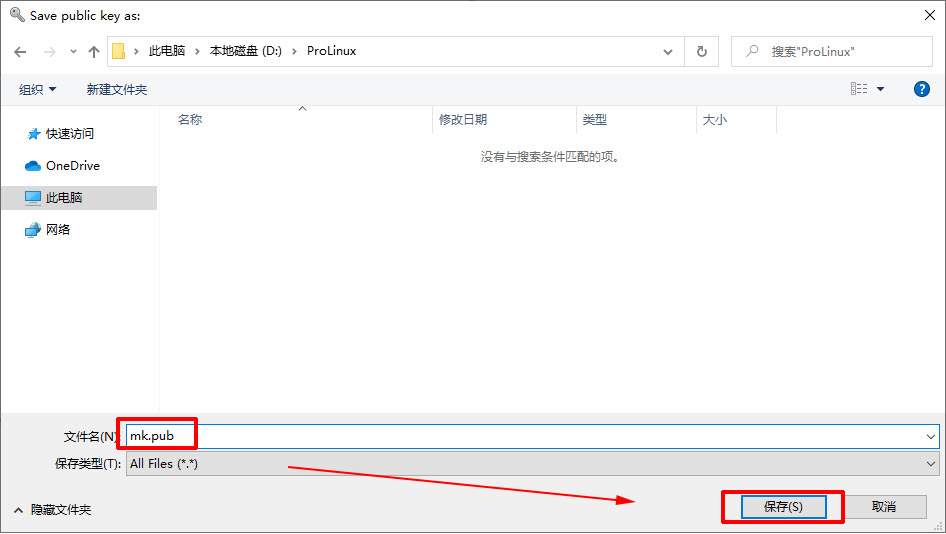The width and height of the screenshot is (946, 534).
Task: Select OneDrive in the sidebar
Action: pyautogui.click(x=72, y=166)
